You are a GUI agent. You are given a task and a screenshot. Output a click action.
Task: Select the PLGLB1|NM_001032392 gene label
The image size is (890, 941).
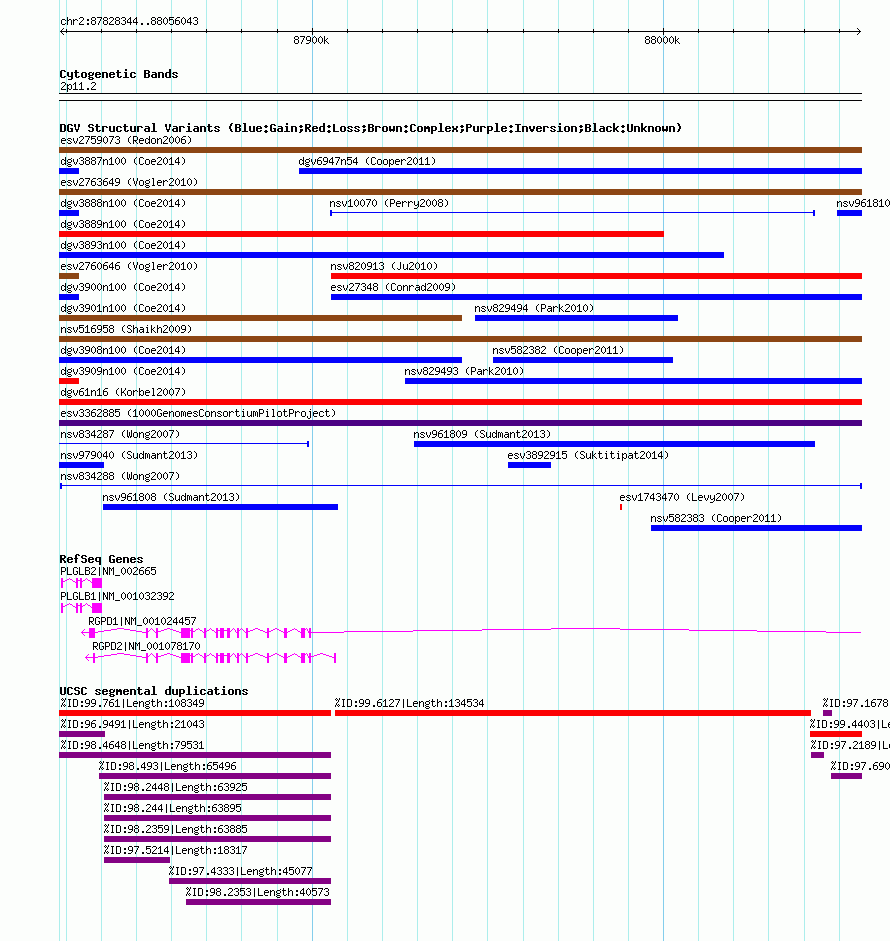117,597
